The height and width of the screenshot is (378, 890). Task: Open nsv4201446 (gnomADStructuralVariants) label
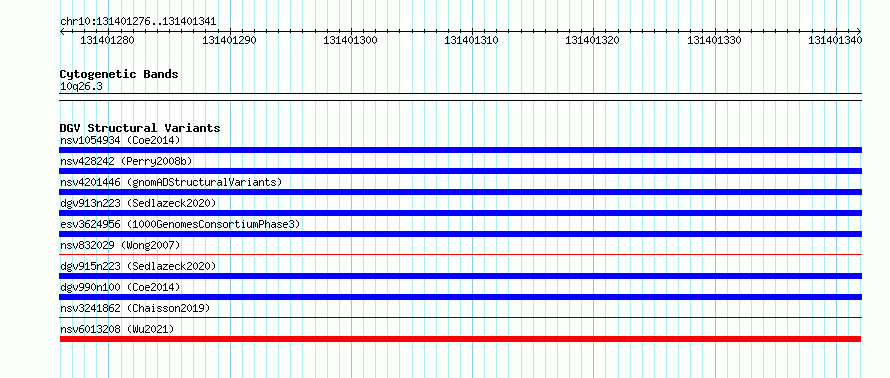[x=171, y=182]
